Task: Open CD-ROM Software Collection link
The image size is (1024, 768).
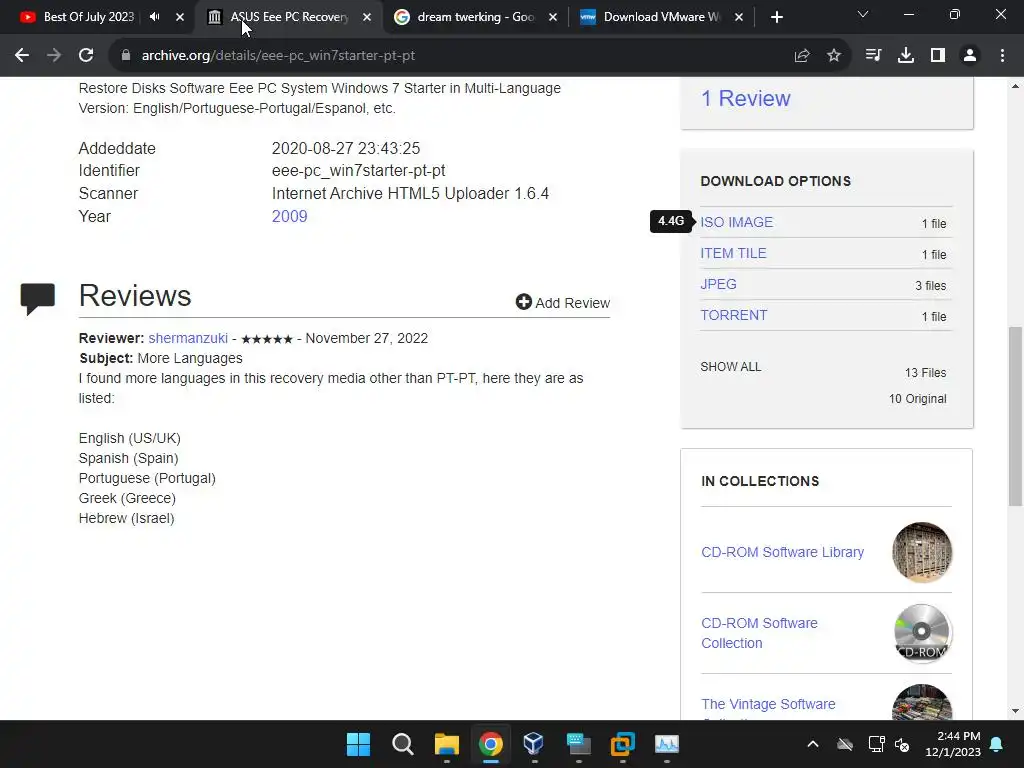Action: point(760,633)
